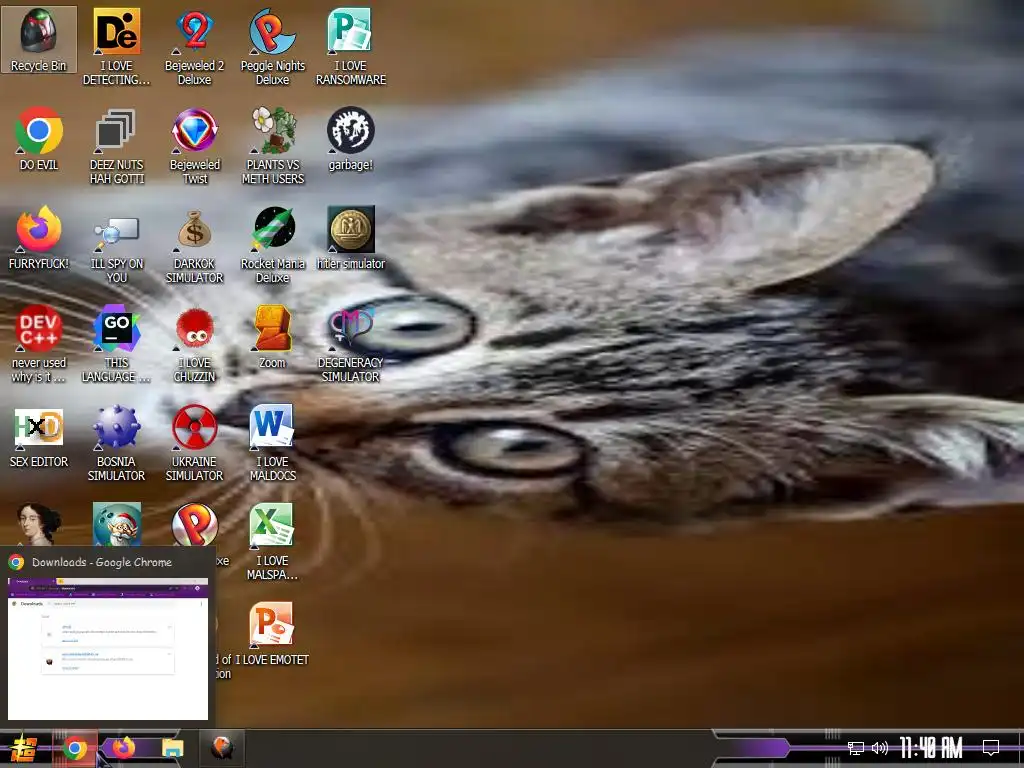Select the DEEZ NUTS stacked-windows shortcut icon
The height and width of the screenshot is (768, 1024).
(116, 146)
